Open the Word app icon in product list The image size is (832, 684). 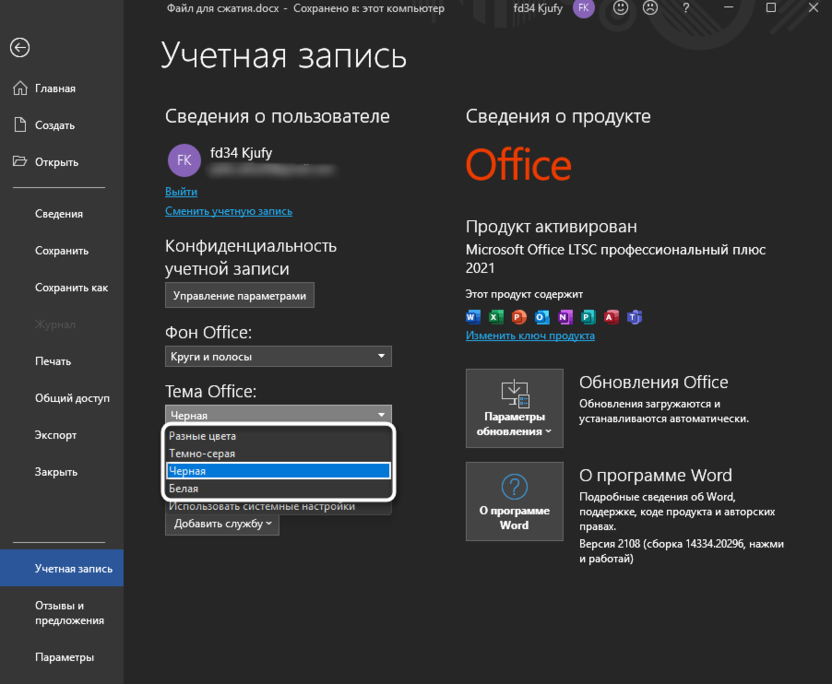click(472, 317)
